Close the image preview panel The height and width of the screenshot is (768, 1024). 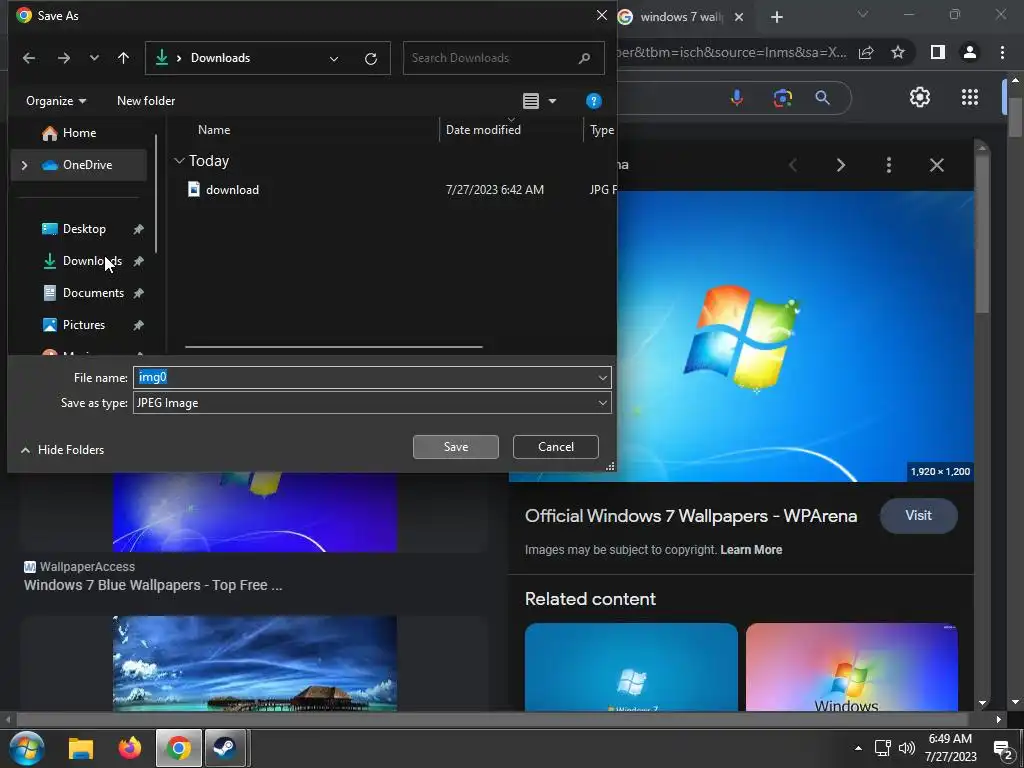coord(936,165)
